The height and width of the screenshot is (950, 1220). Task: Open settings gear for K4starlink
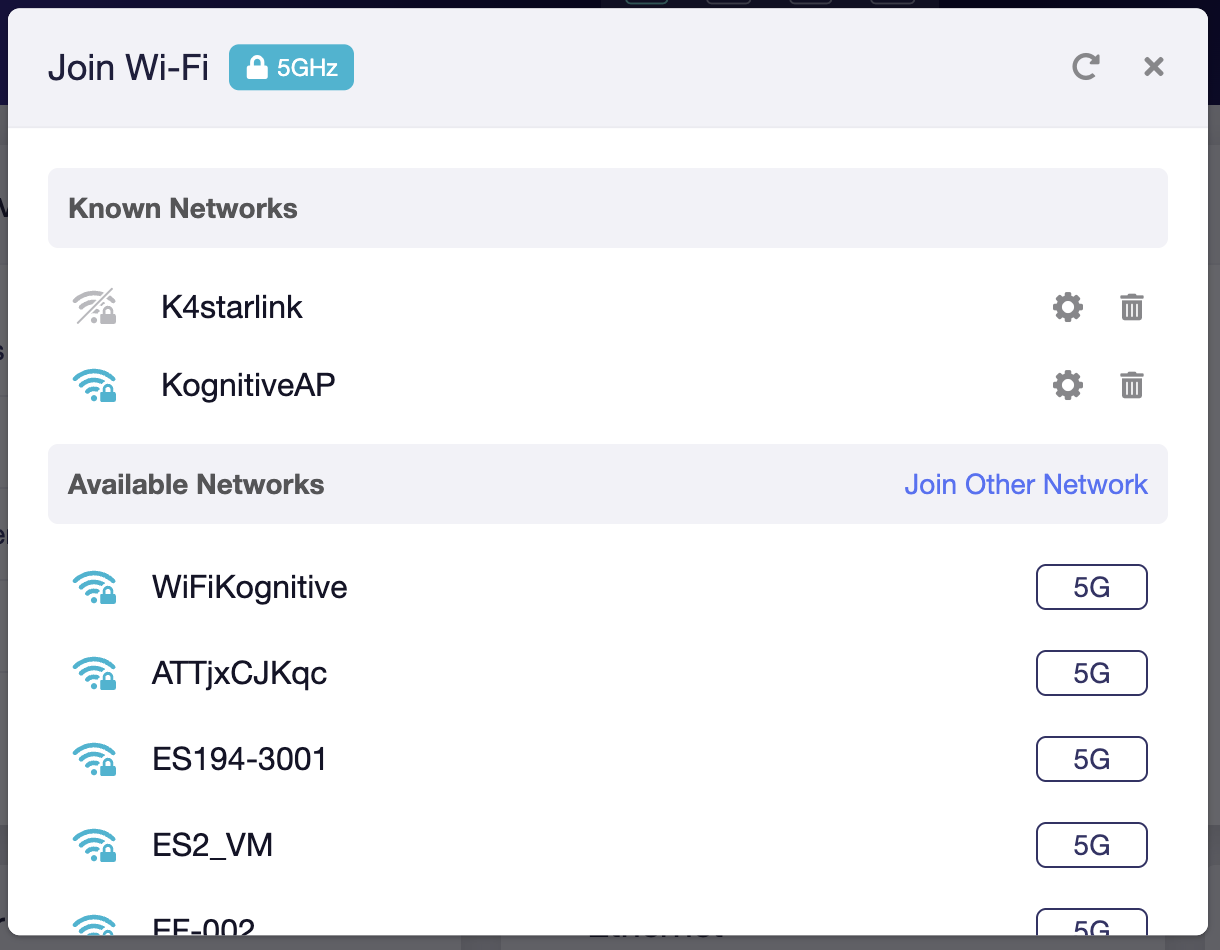pos(1068,307)
